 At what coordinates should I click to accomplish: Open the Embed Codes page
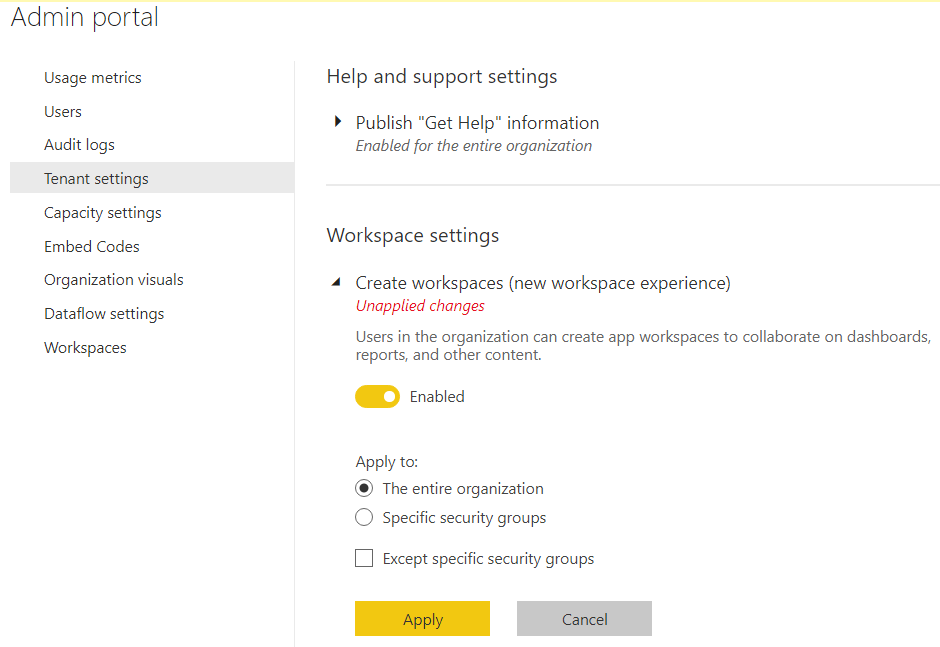[x=92, y=246]
